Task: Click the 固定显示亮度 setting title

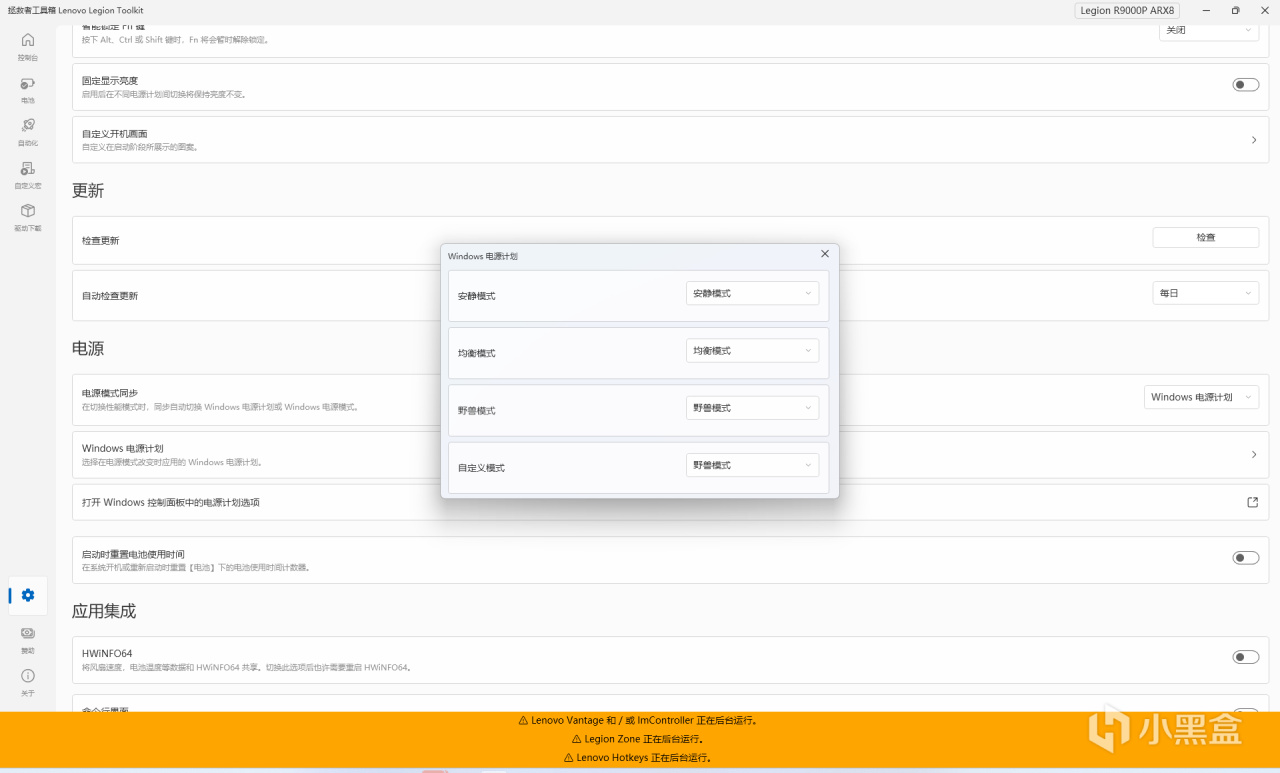Action: pos(110,80)
